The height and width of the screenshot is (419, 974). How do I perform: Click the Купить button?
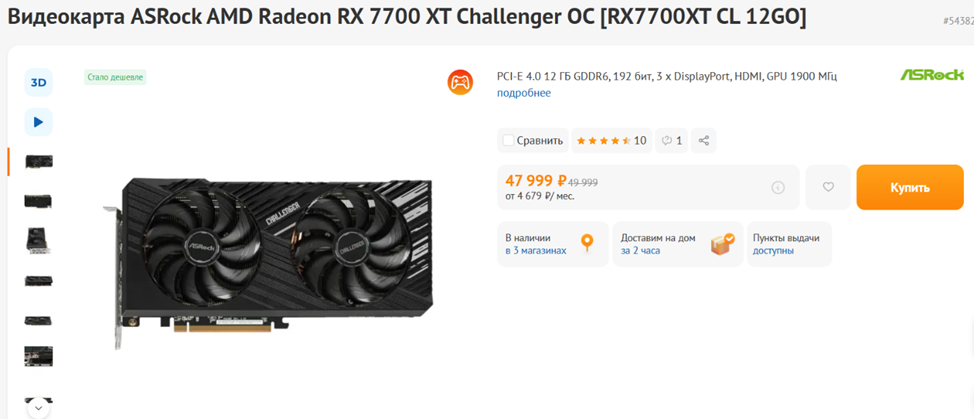pyautogui.click(x=910, y=187)
